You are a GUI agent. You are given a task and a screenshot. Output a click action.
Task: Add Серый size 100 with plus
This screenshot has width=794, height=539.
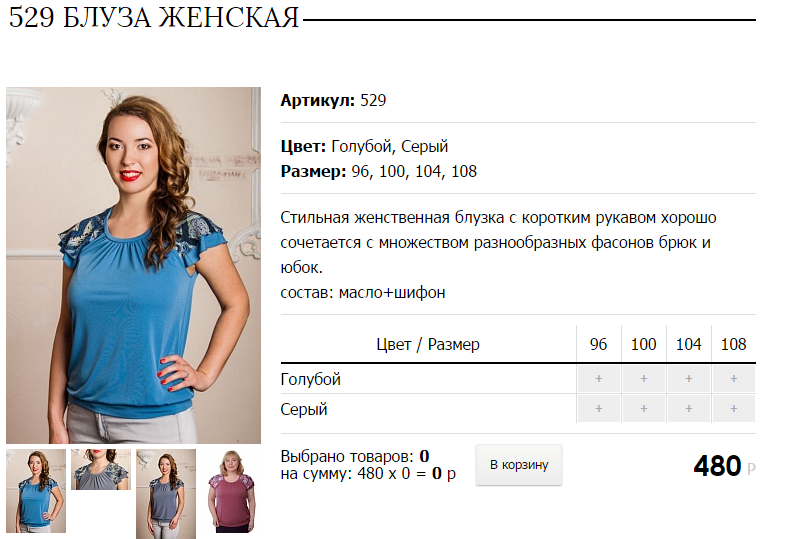tap(644, 409)
